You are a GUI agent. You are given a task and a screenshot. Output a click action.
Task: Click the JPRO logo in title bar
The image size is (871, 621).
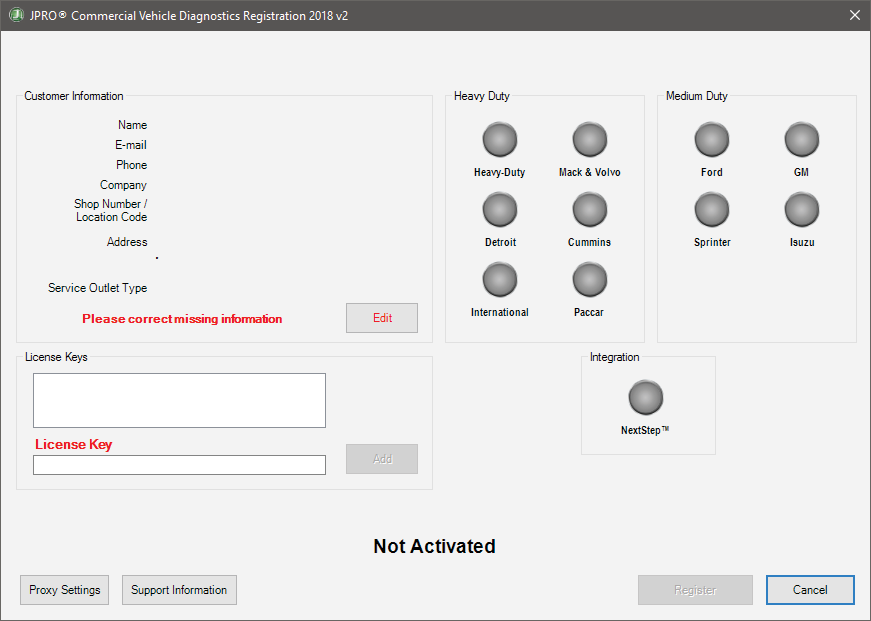click(17, 15)
